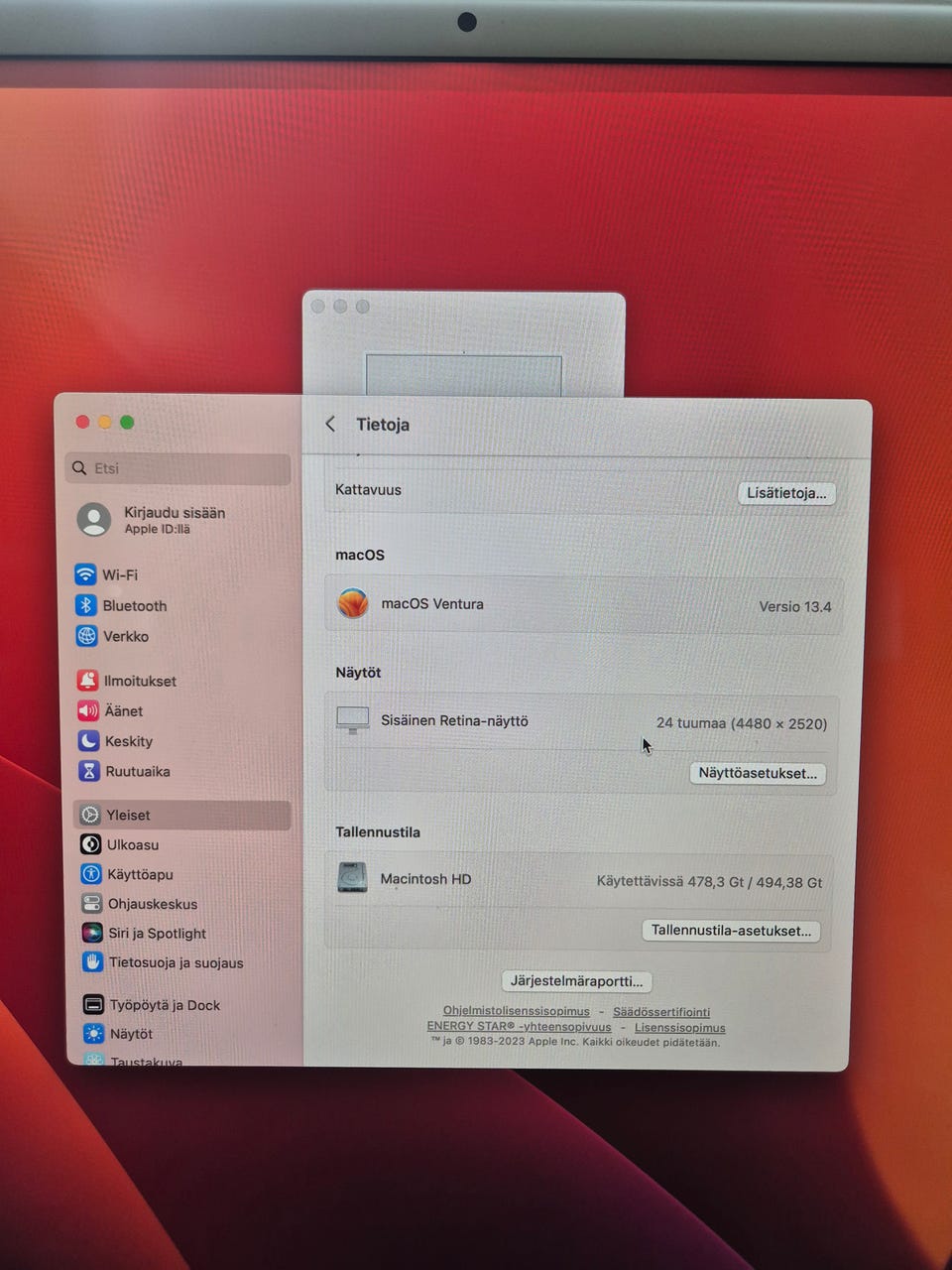
Task: Click the Tallennustila section heading
Action: 378,831
